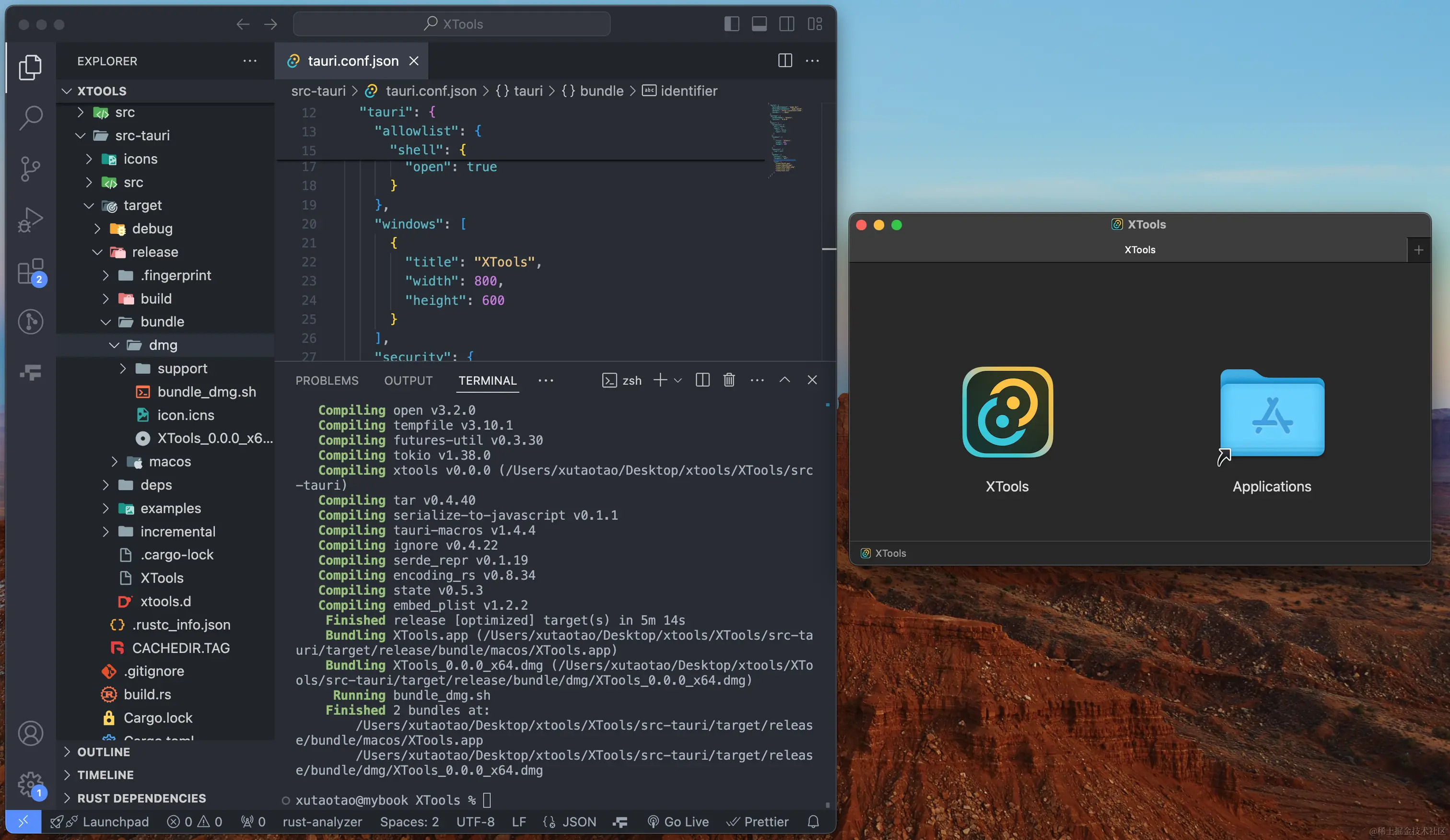Viewport: 1450px width, 840px height.
Task: Split the terminal pane
Action: coord(702,380)
